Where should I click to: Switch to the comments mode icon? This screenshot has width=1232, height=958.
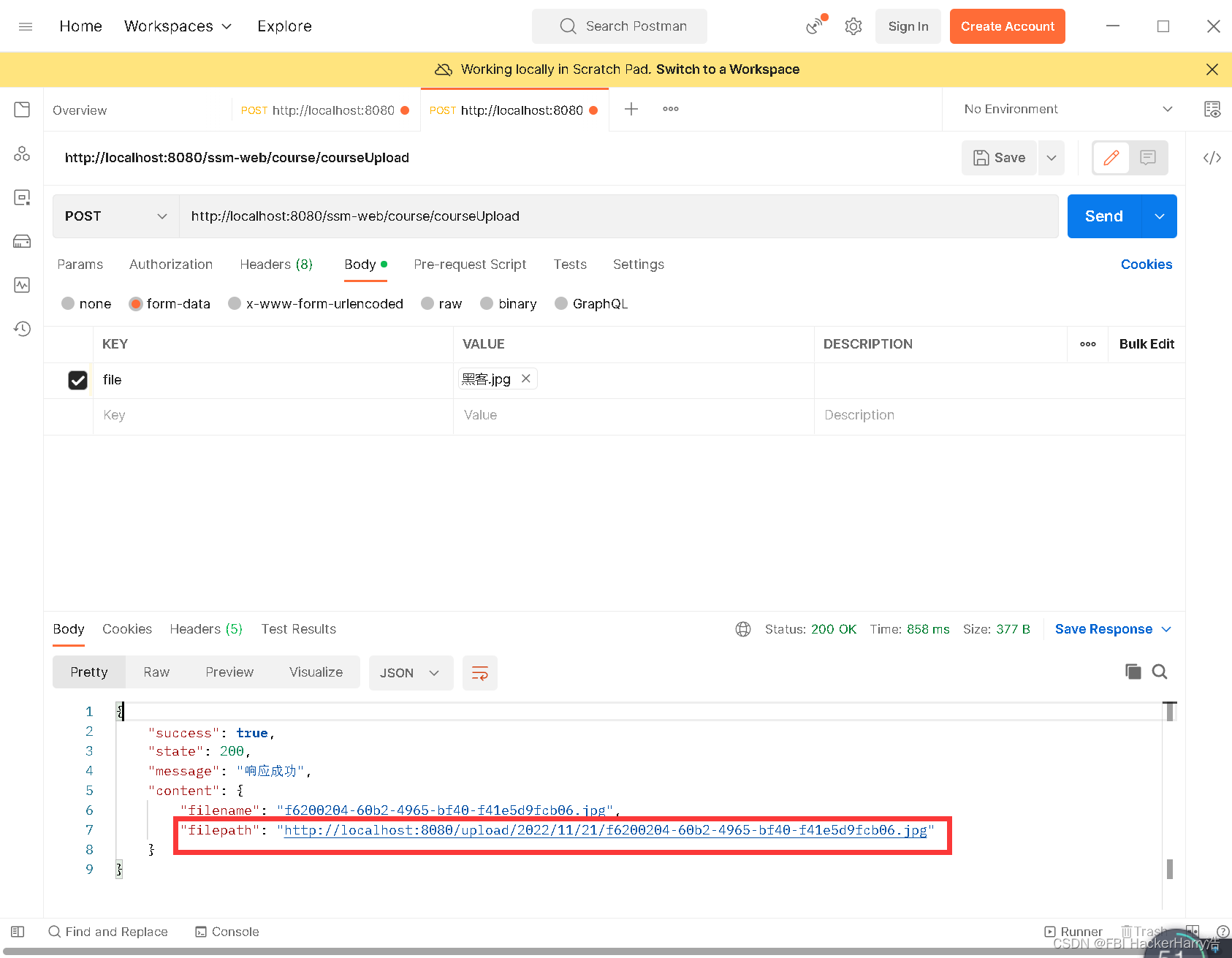point(1148,158)
